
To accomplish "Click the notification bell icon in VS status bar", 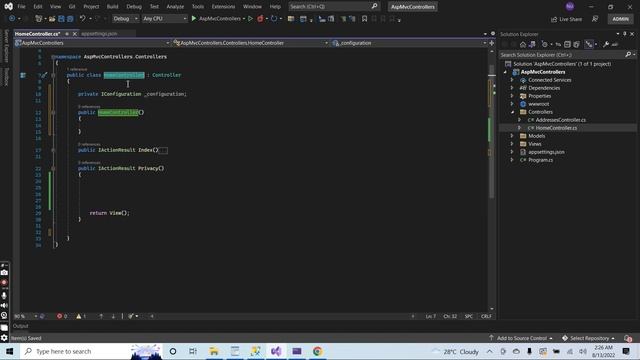I will click(628, 338).
